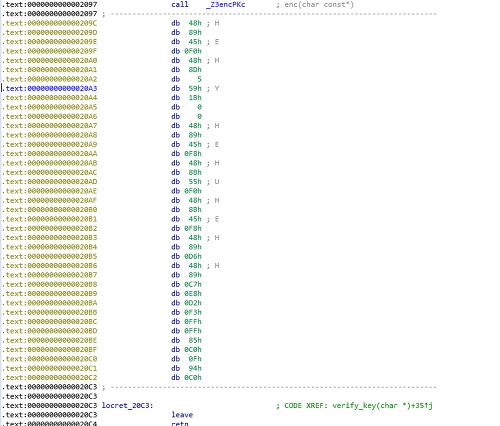Select address .text:00000000000020B9
This screenshot has width=500, height=426.
click(x=50, y=294)
